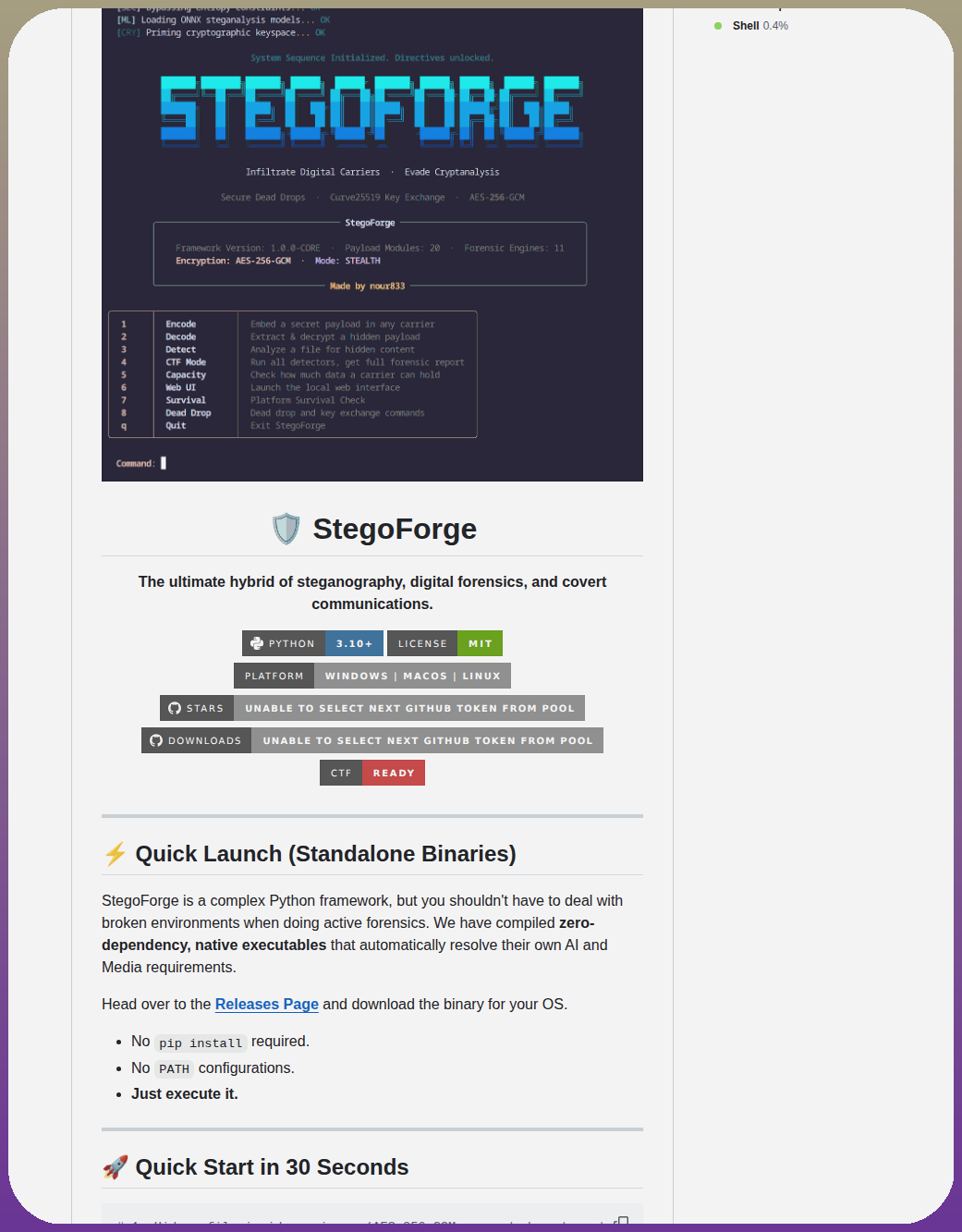The height and width of the screenshot is (1232, 962).
Task: Click the CTF Ready badge
Action: point(372,773)
